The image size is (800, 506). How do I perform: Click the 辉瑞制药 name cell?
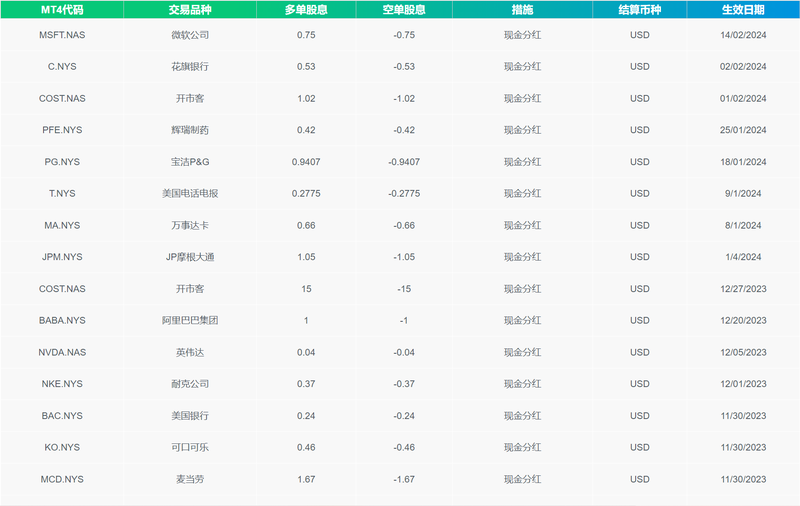190,130
